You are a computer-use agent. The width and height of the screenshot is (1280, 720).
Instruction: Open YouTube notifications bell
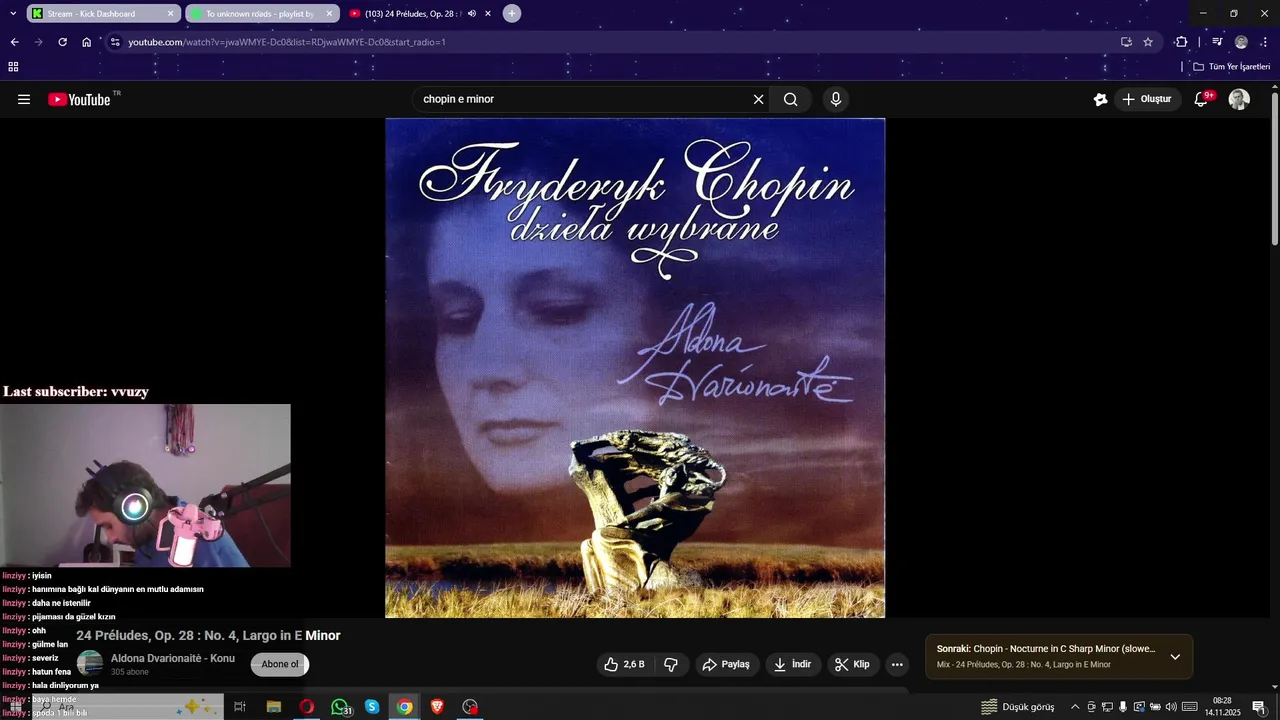pyautogui.click(x=1202, y=99)
